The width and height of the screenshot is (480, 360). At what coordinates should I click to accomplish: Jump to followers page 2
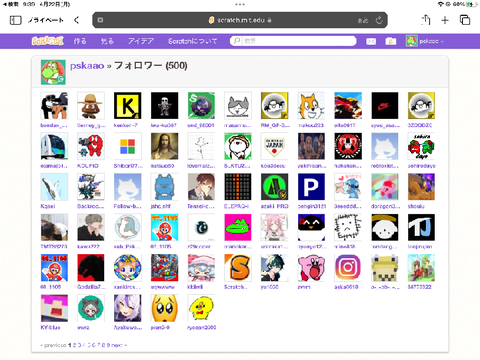tap(75, 345)
